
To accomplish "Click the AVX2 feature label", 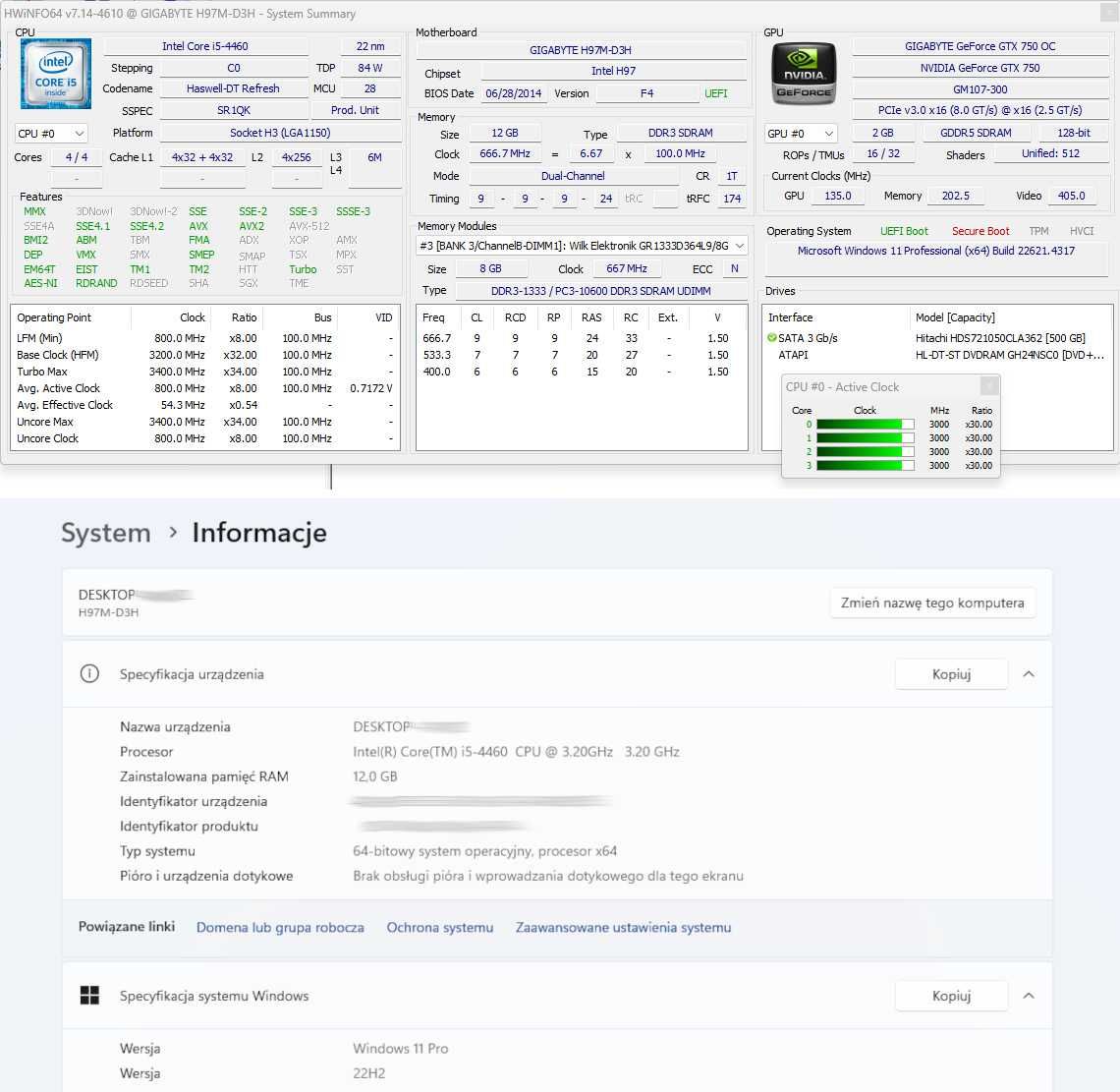I will (252, 226).
